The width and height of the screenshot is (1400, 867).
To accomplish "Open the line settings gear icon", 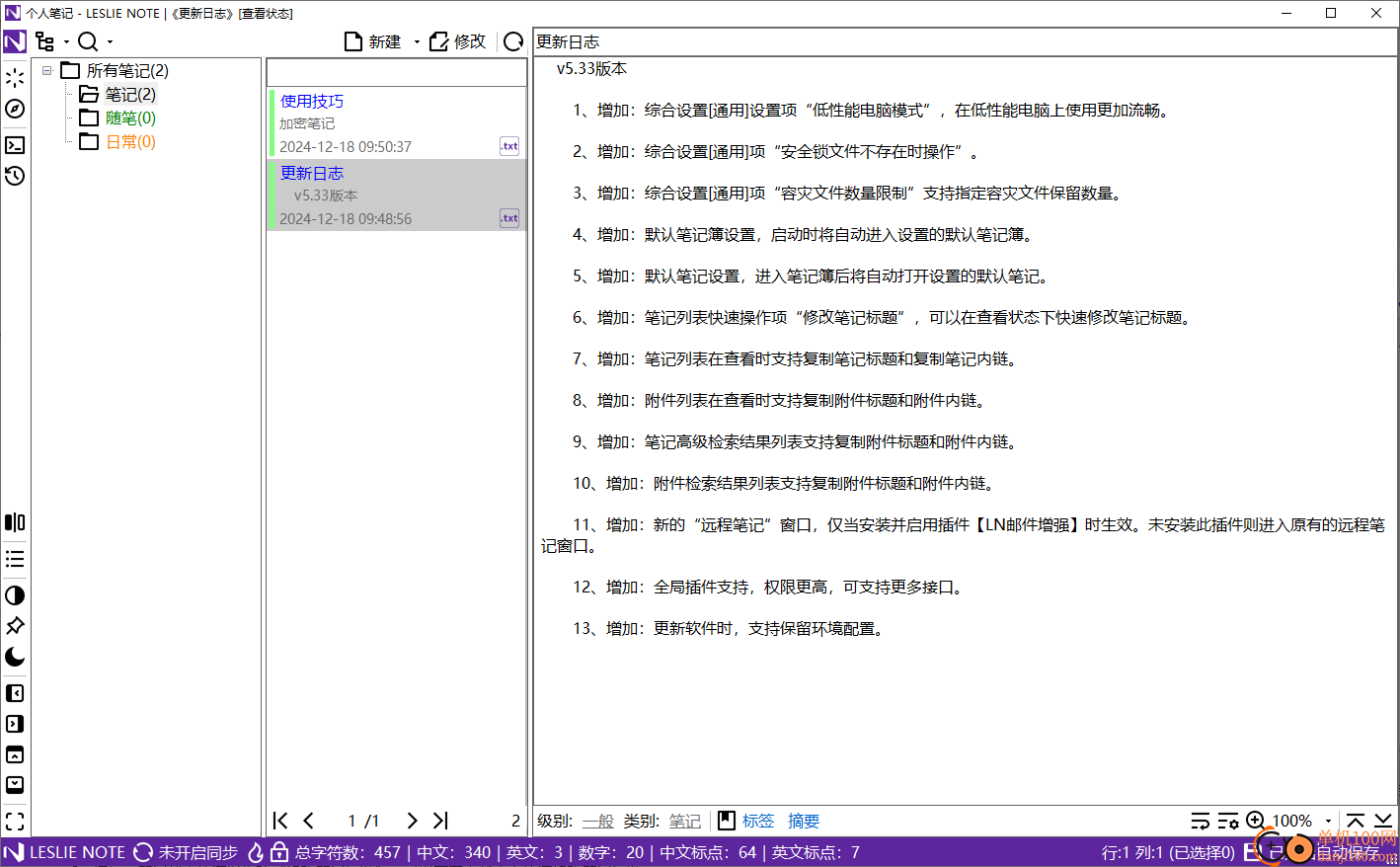I will [x=1228, y=821].
